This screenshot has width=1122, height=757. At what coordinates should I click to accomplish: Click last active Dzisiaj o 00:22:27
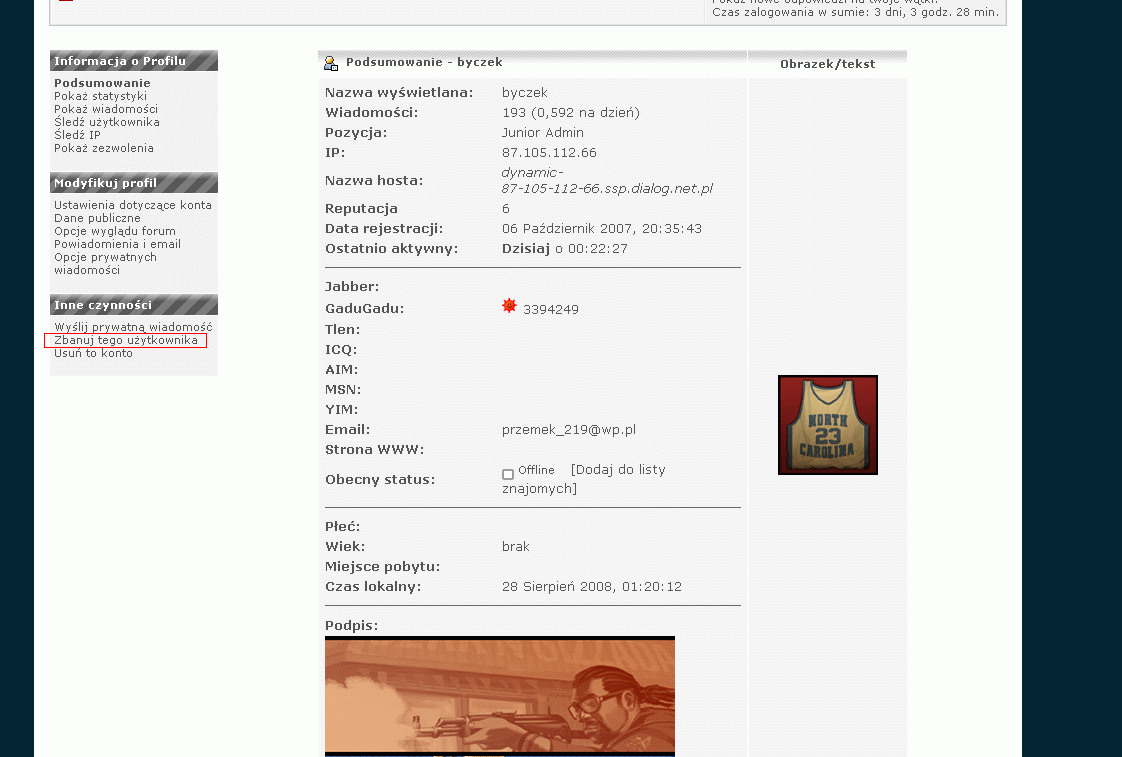tap(565, 248)
